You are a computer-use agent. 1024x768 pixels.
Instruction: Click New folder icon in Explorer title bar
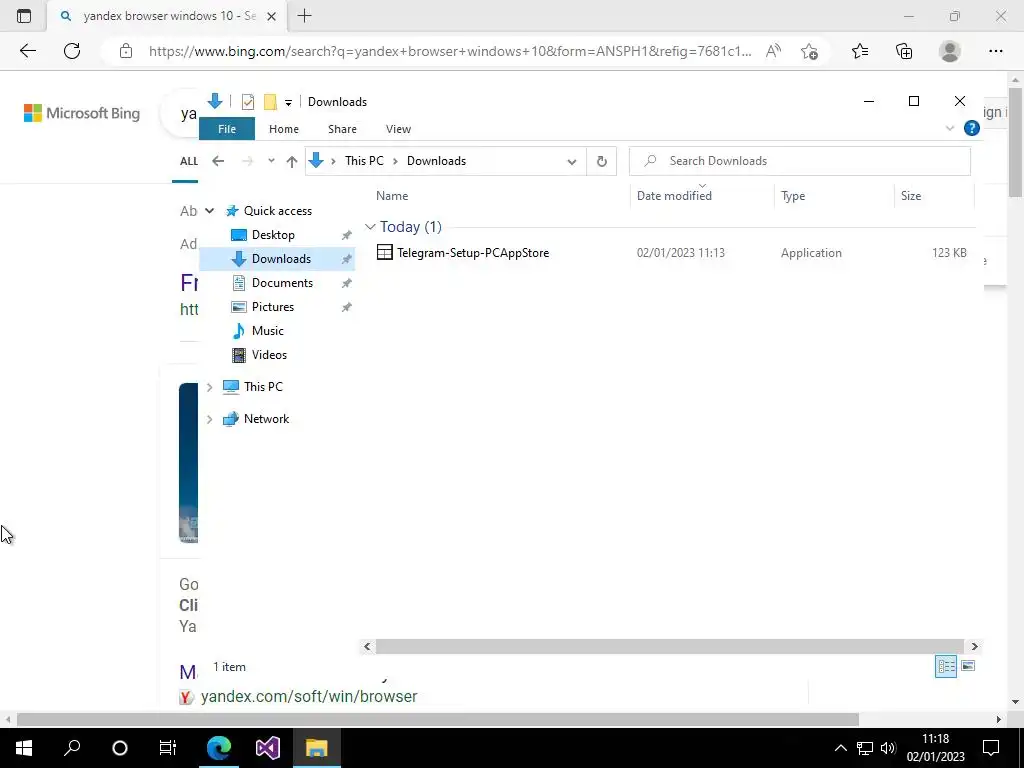(x=270, y=102)
